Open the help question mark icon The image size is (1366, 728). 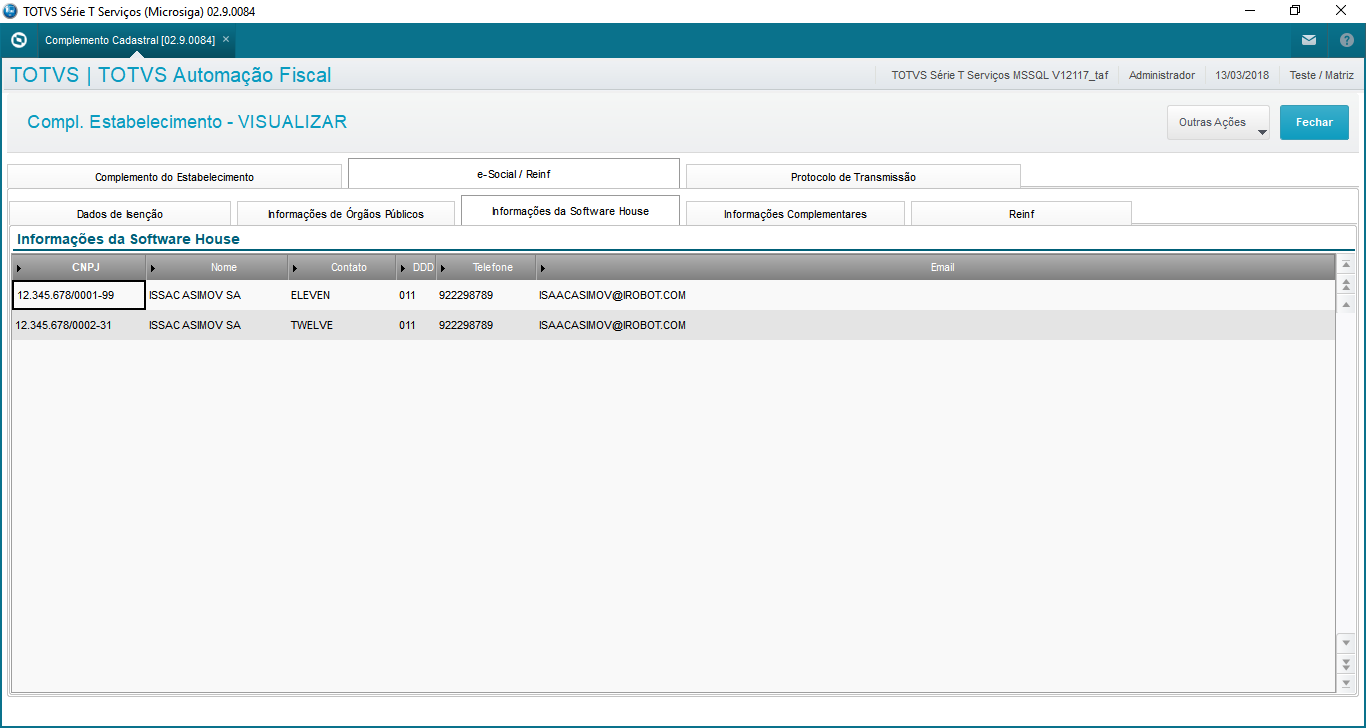(1346, 40)
